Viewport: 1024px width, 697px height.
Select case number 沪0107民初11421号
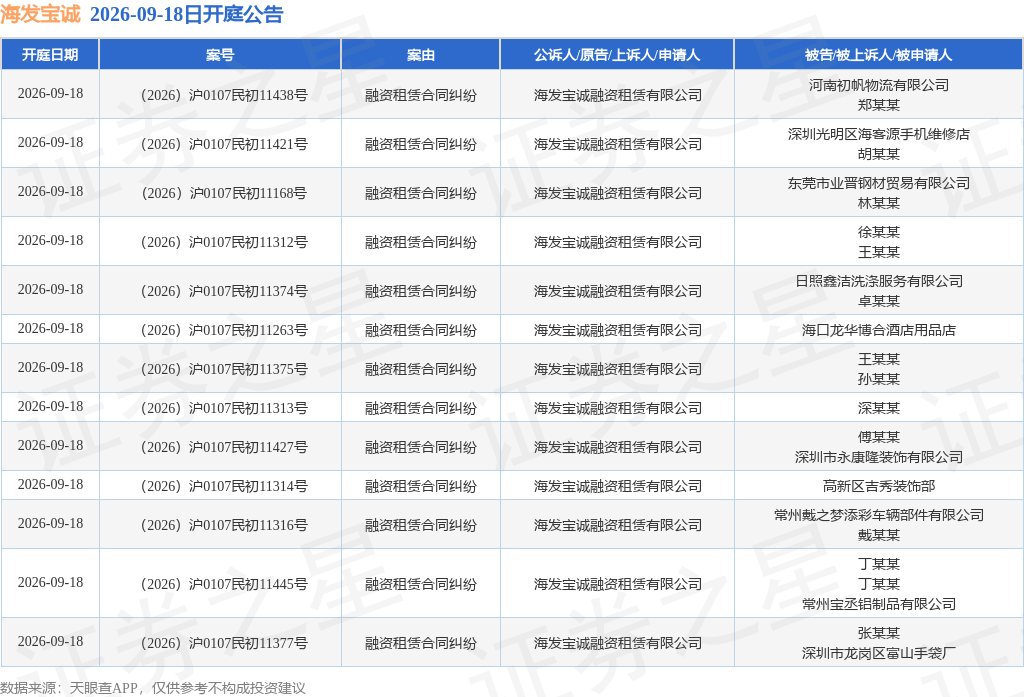pos(224,144)
